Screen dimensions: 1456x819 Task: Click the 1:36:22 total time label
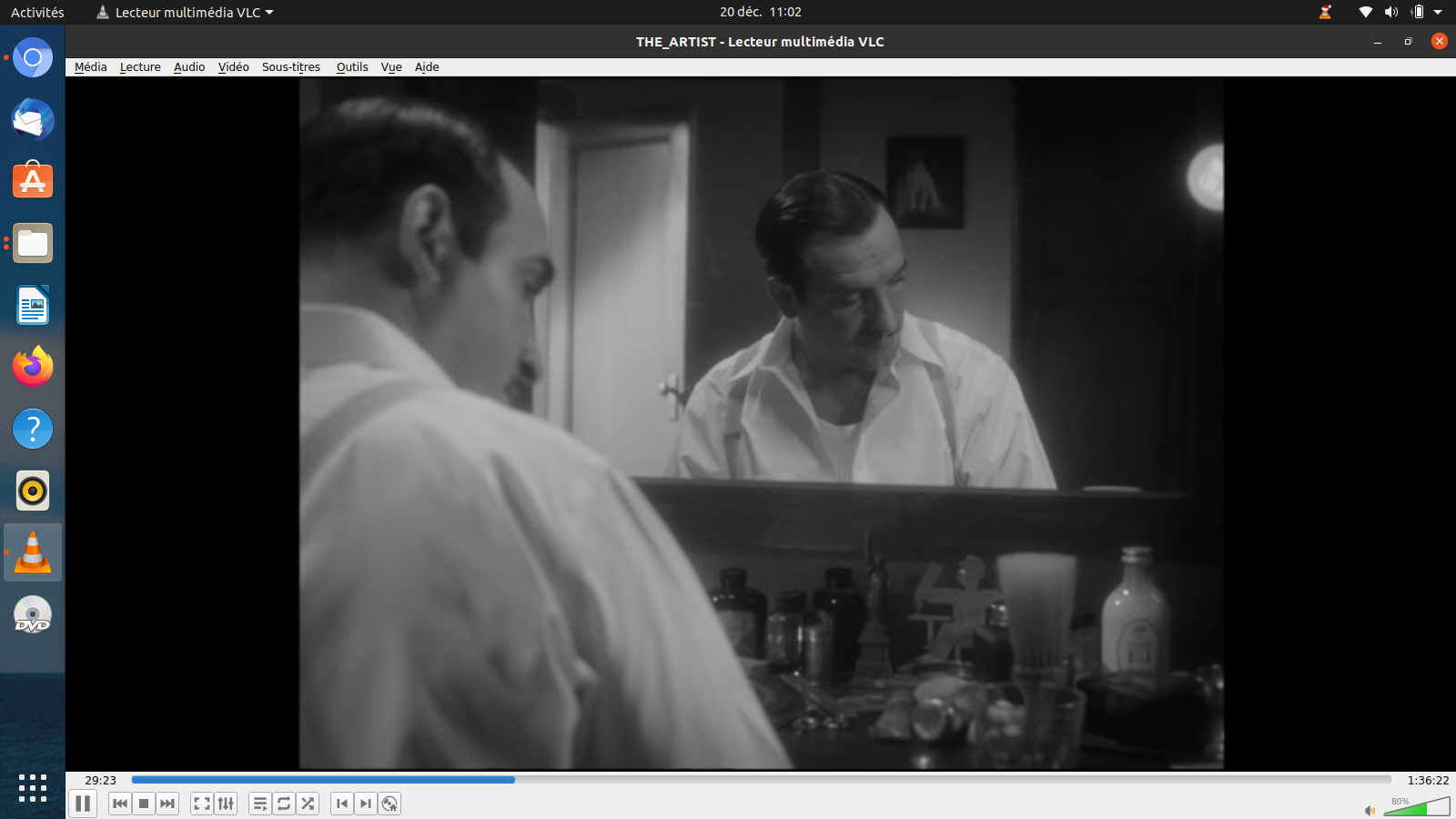coord(1428,780)
